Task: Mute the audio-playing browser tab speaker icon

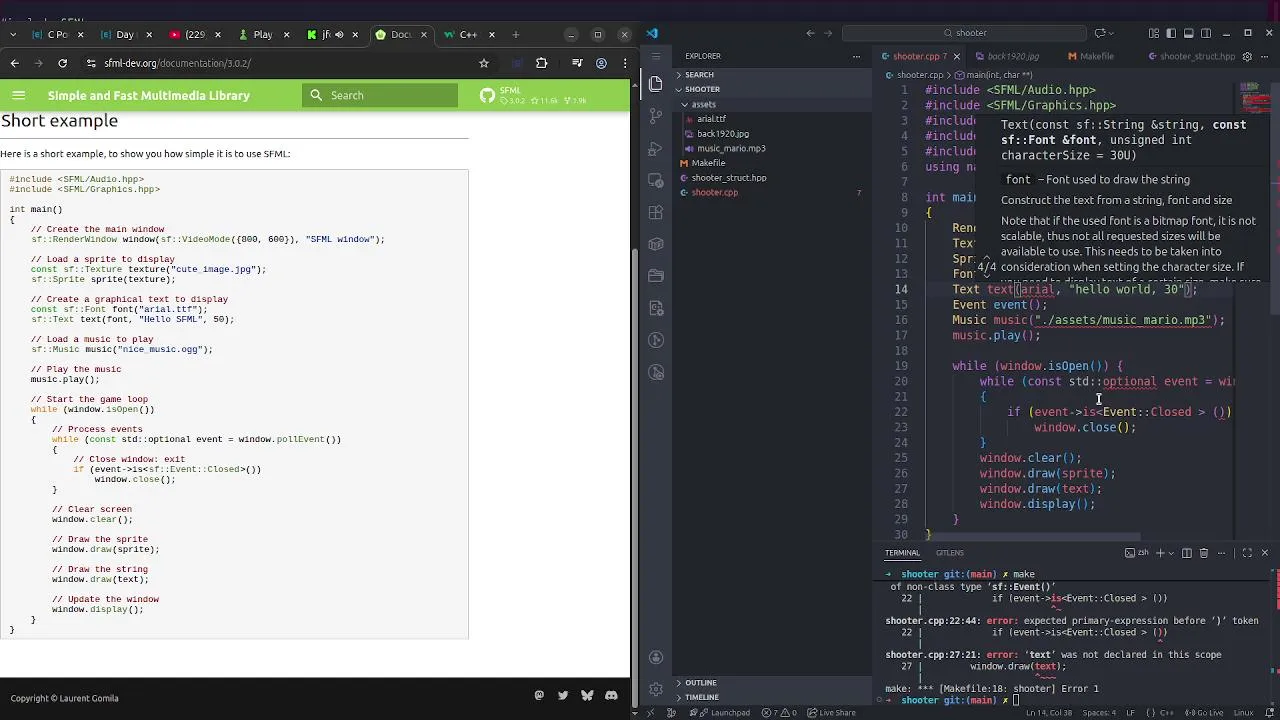Action: click(339, 35)
